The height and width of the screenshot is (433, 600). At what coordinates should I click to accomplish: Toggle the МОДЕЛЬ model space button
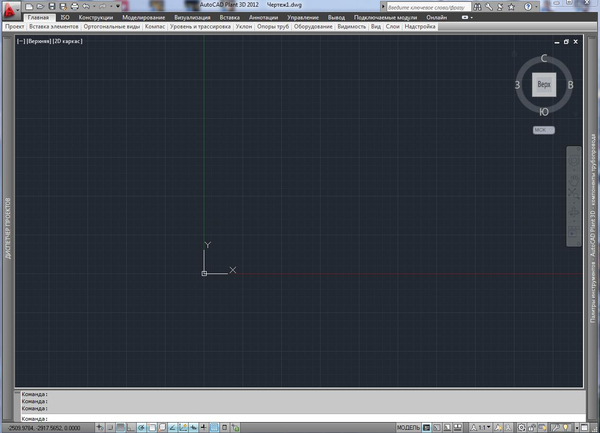(x=408, y=427)
